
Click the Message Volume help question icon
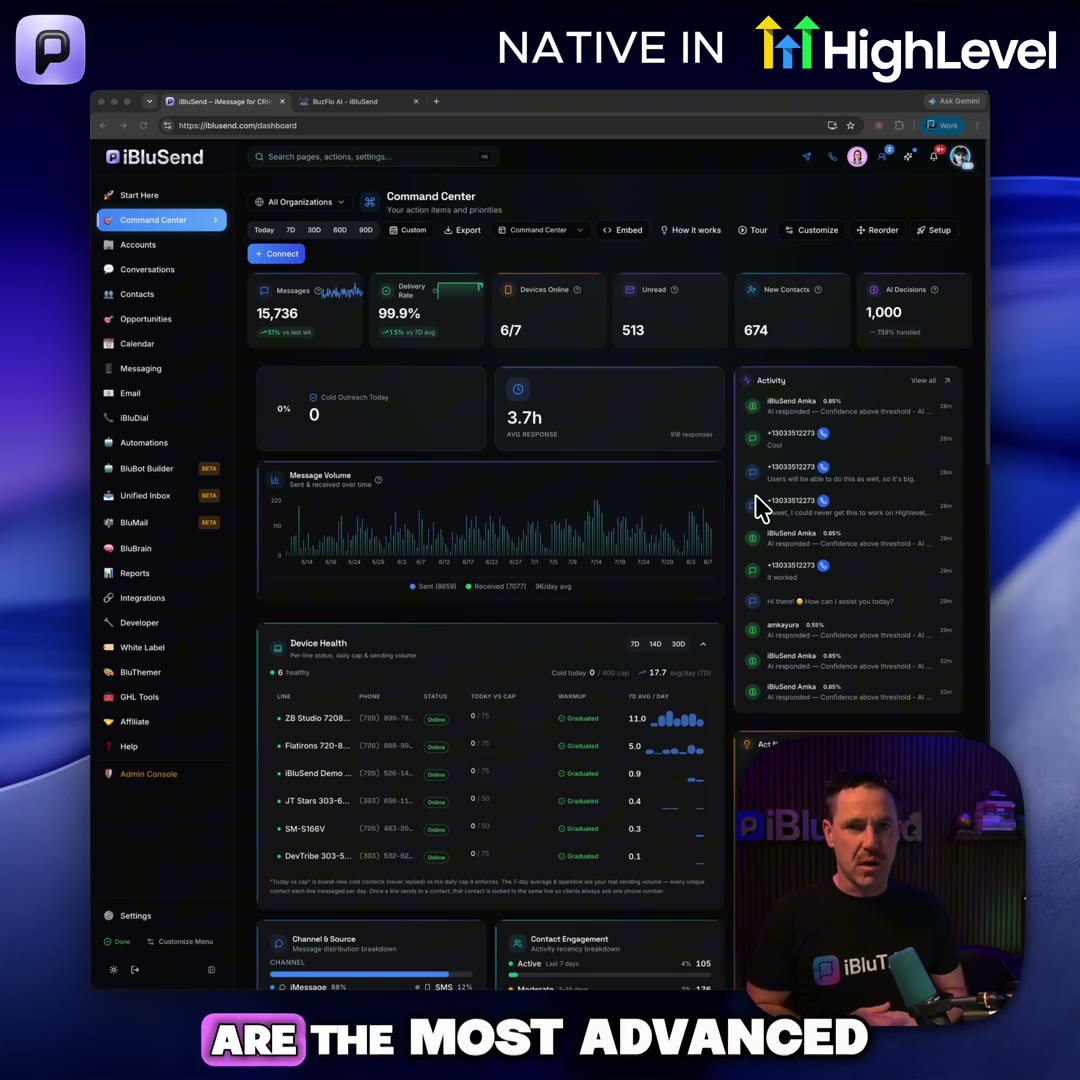[378, 480]
